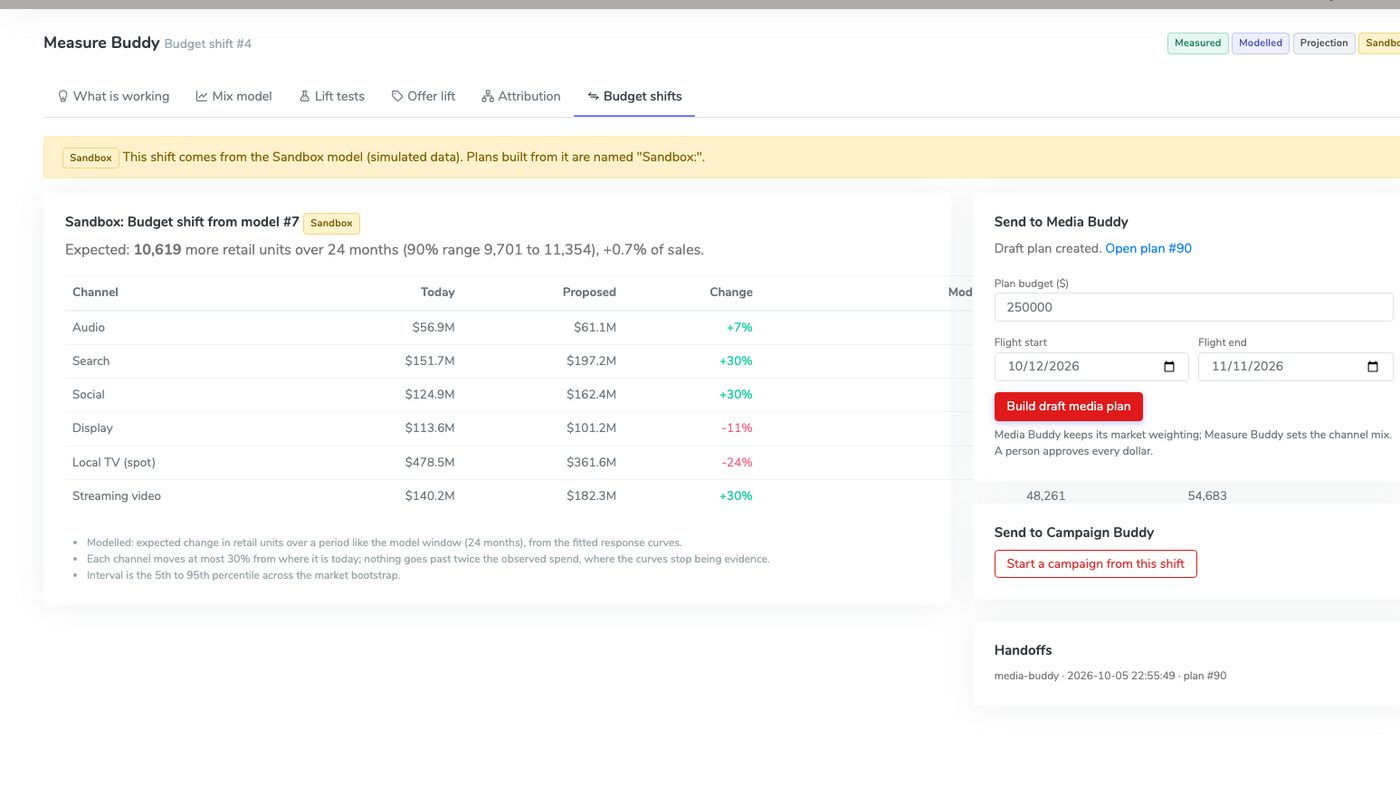1400x788 pixels.
Task: Select the Audio channel row label
Action: pyautogui.click(x=88, y=327)
